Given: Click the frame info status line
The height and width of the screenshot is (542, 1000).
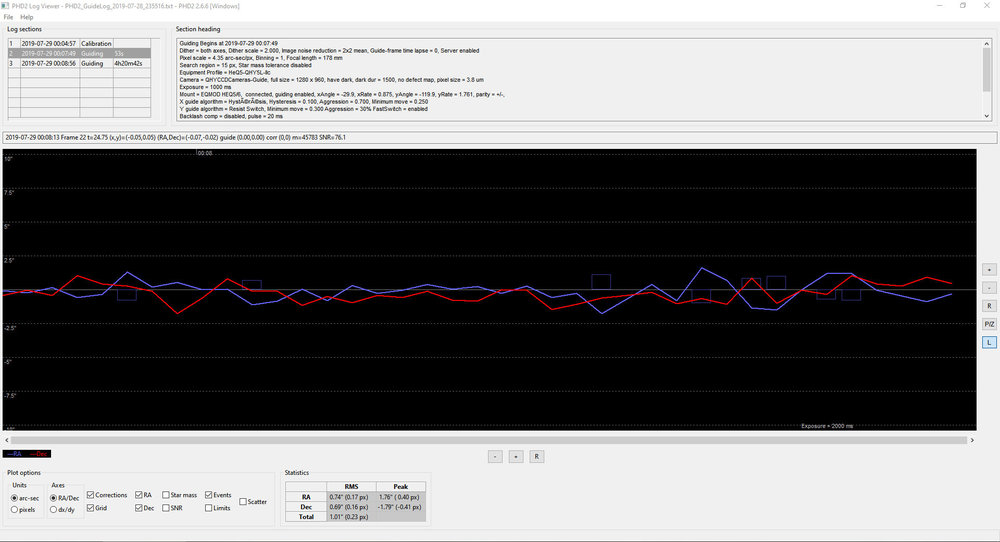Looking at the screenshot, I should coord(500,137).
